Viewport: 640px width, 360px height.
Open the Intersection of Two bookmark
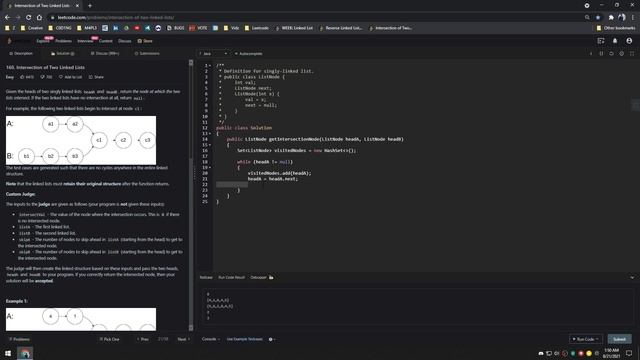click(391, 28)
